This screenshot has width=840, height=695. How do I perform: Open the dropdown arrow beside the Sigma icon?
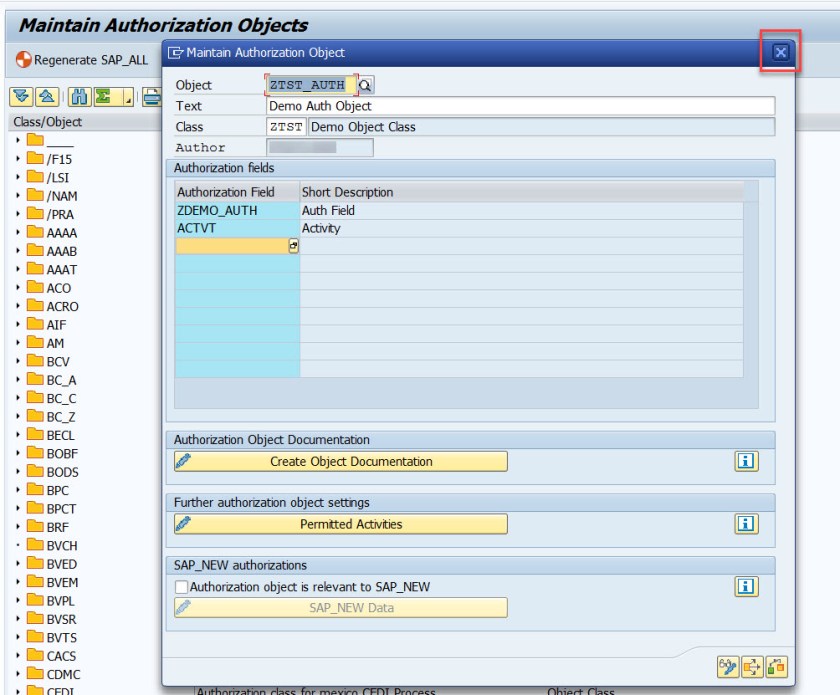(x=128, y=97)
